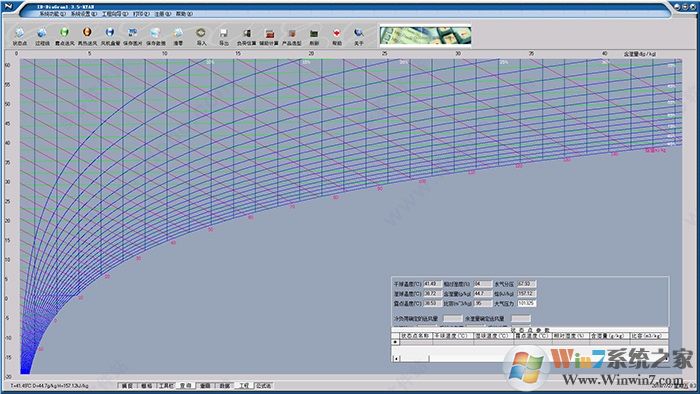
Task: Click the 大气压力 input field
Action: coord(526,303)
